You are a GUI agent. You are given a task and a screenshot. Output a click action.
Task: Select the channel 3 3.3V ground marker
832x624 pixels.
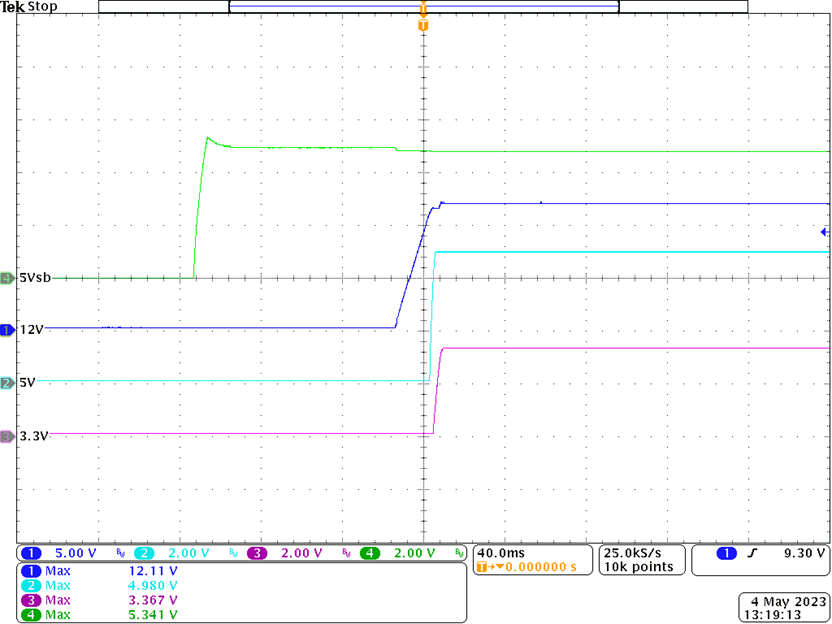(x=7, y=436)
